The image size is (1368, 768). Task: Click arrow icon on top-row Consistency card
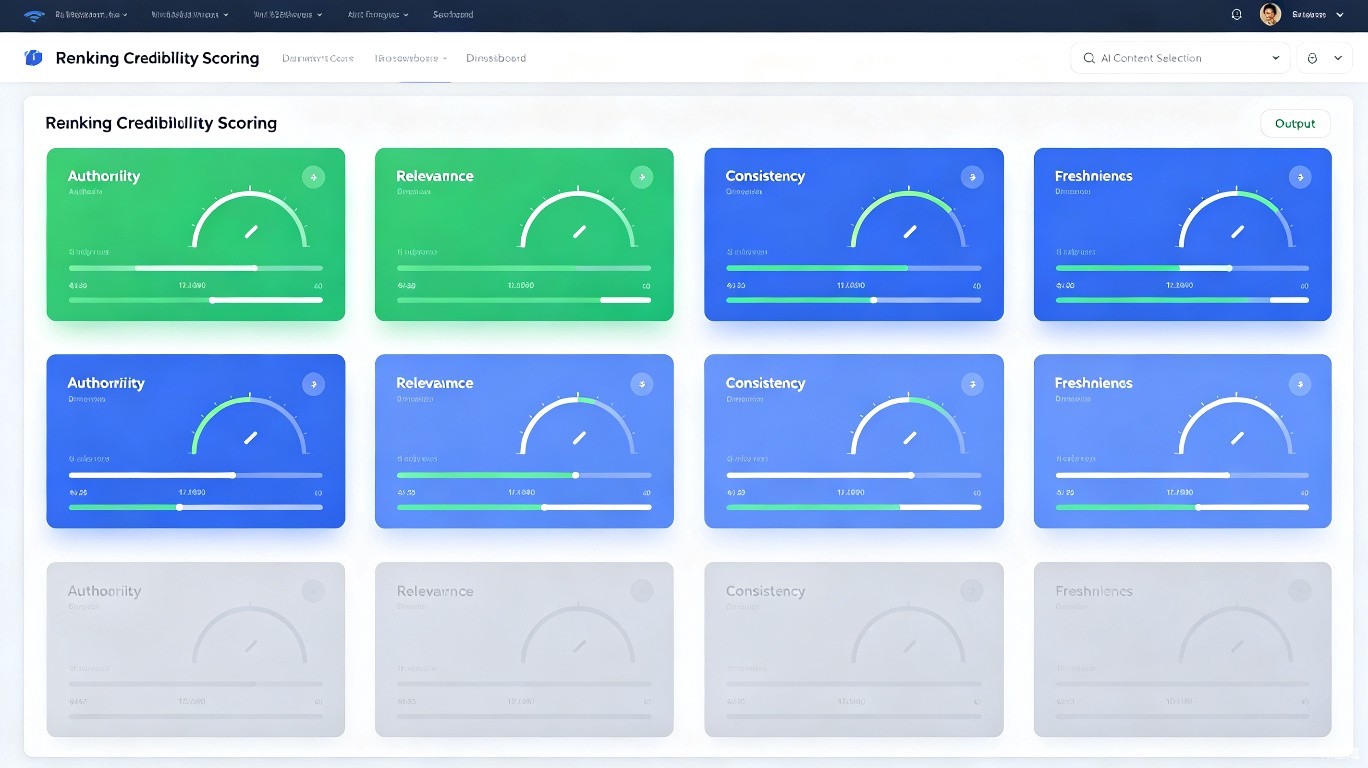[x=971, y=177]
